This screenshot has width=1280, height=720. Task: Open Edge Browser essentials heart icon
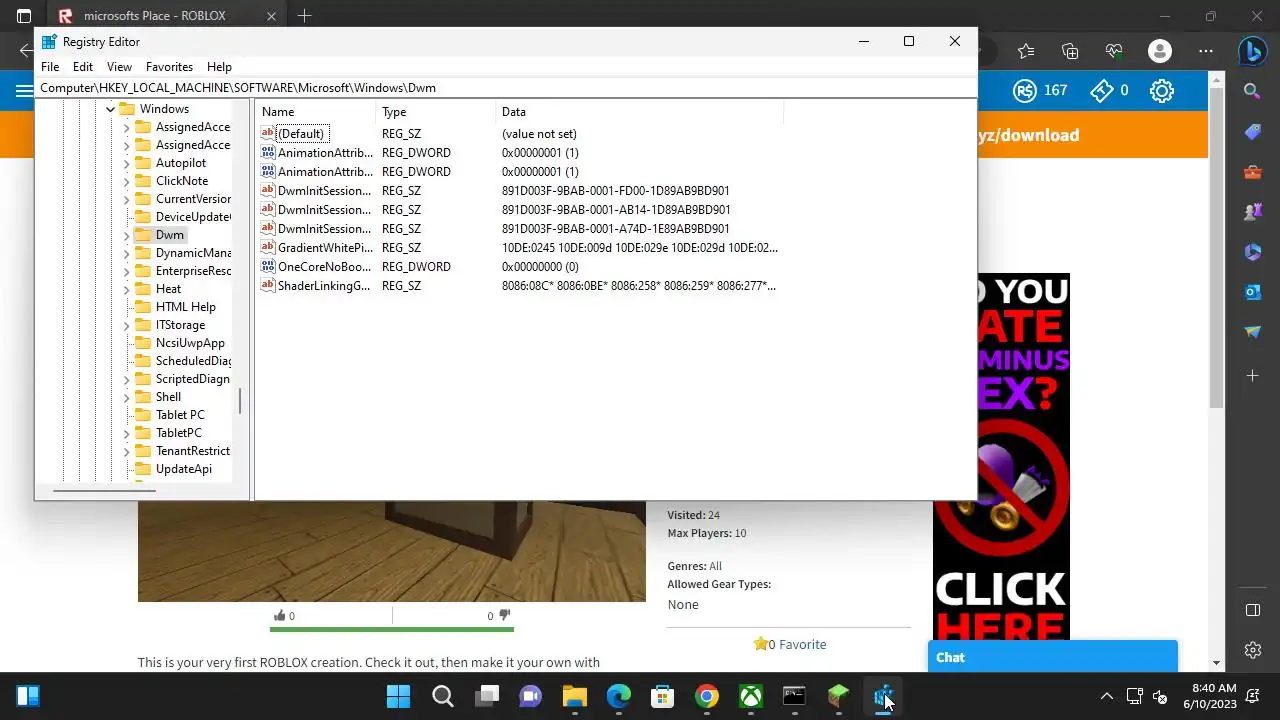point(1114,51)
